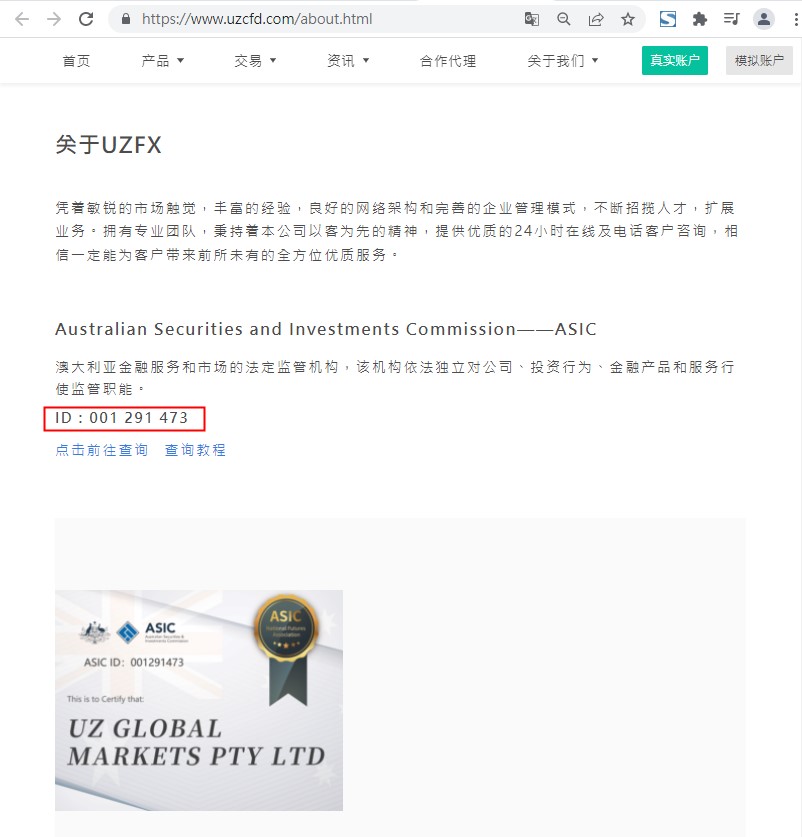Click the 点击前往查询 link

101,450
